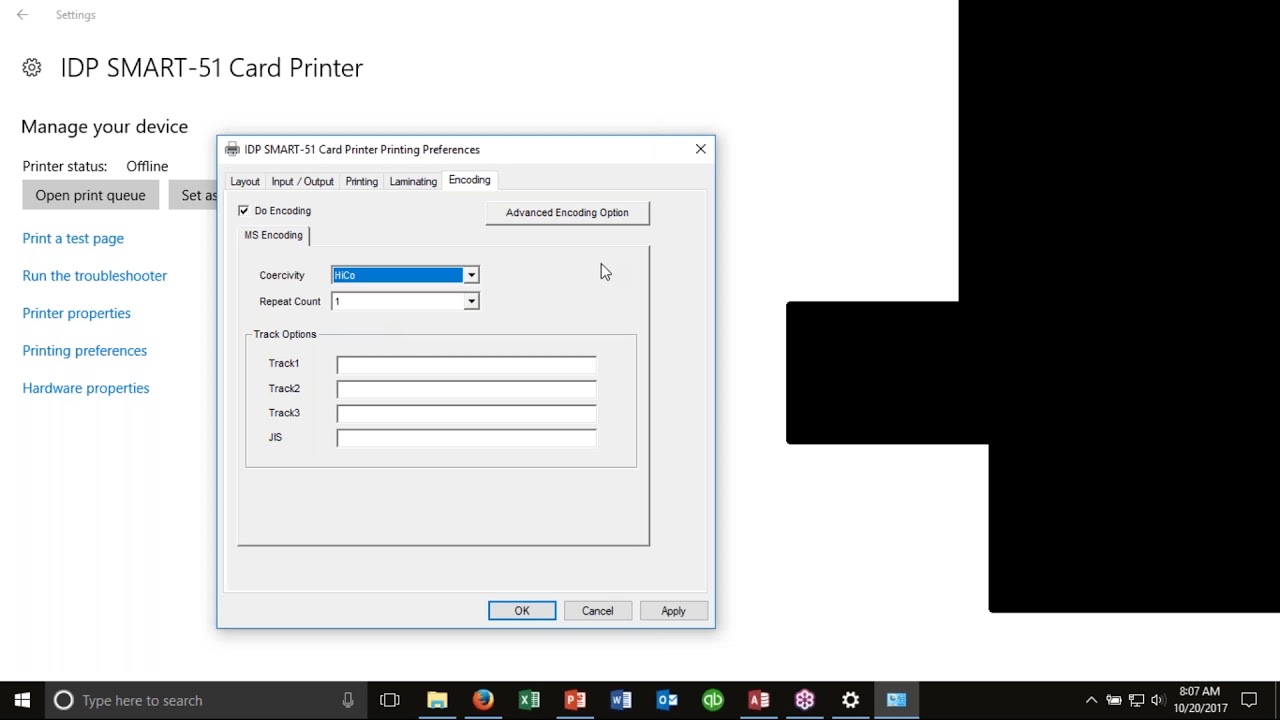
Task: Go back using the Settings back arrow
Action: 22,15
